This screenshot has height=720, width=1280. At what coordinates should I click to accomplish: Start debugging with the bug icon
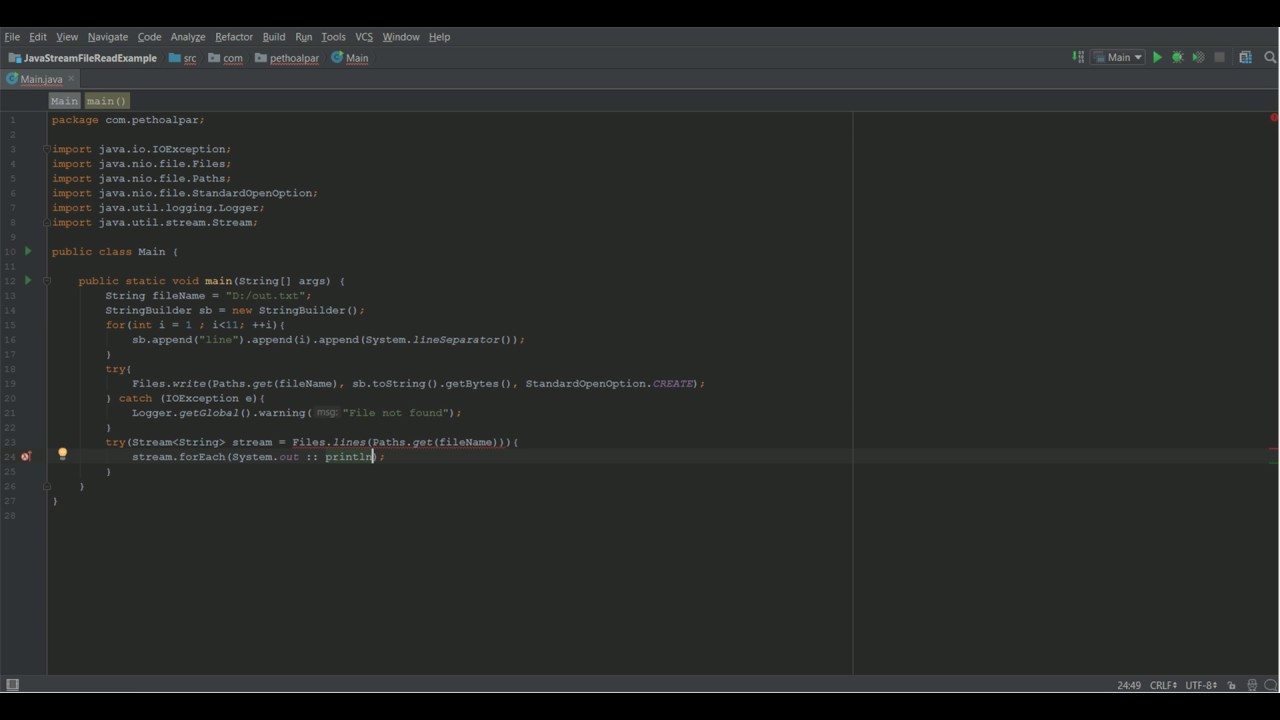pyautogui.click(x=1178, y=58)
